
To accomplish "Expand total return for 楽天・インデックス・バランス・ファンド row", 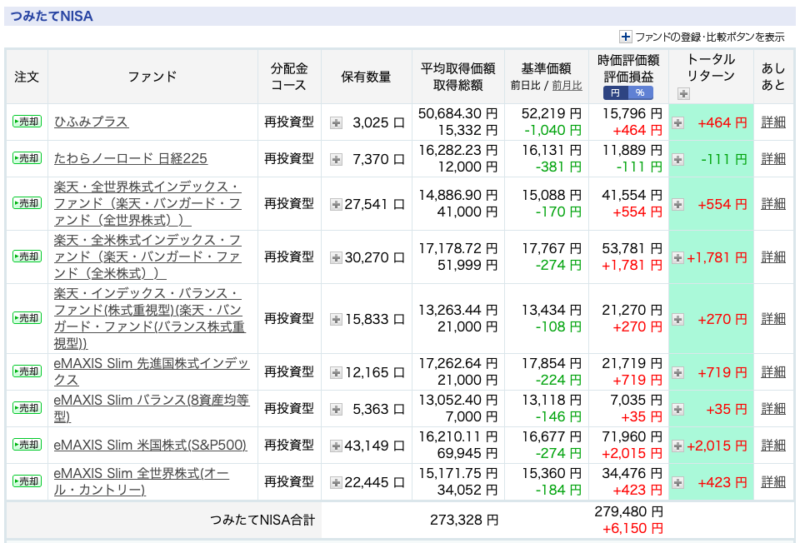I will click(x=678, y=318).
